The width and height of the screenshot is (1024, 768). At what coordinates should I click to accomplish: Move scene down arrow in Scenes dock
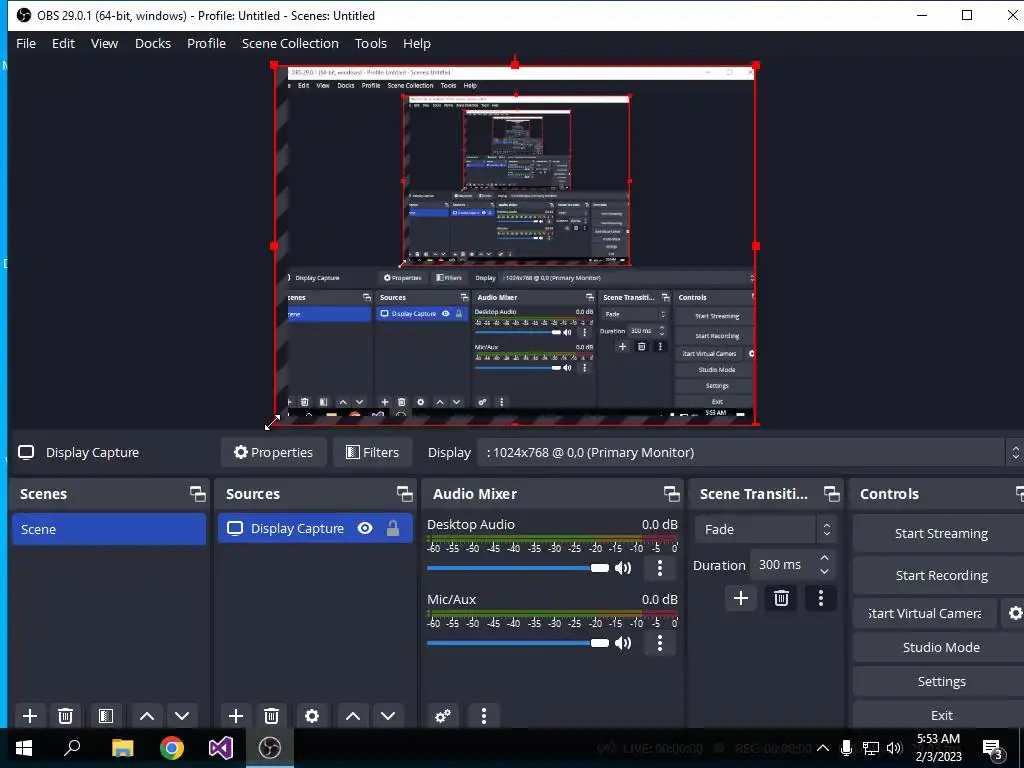[x=182, y=716]
